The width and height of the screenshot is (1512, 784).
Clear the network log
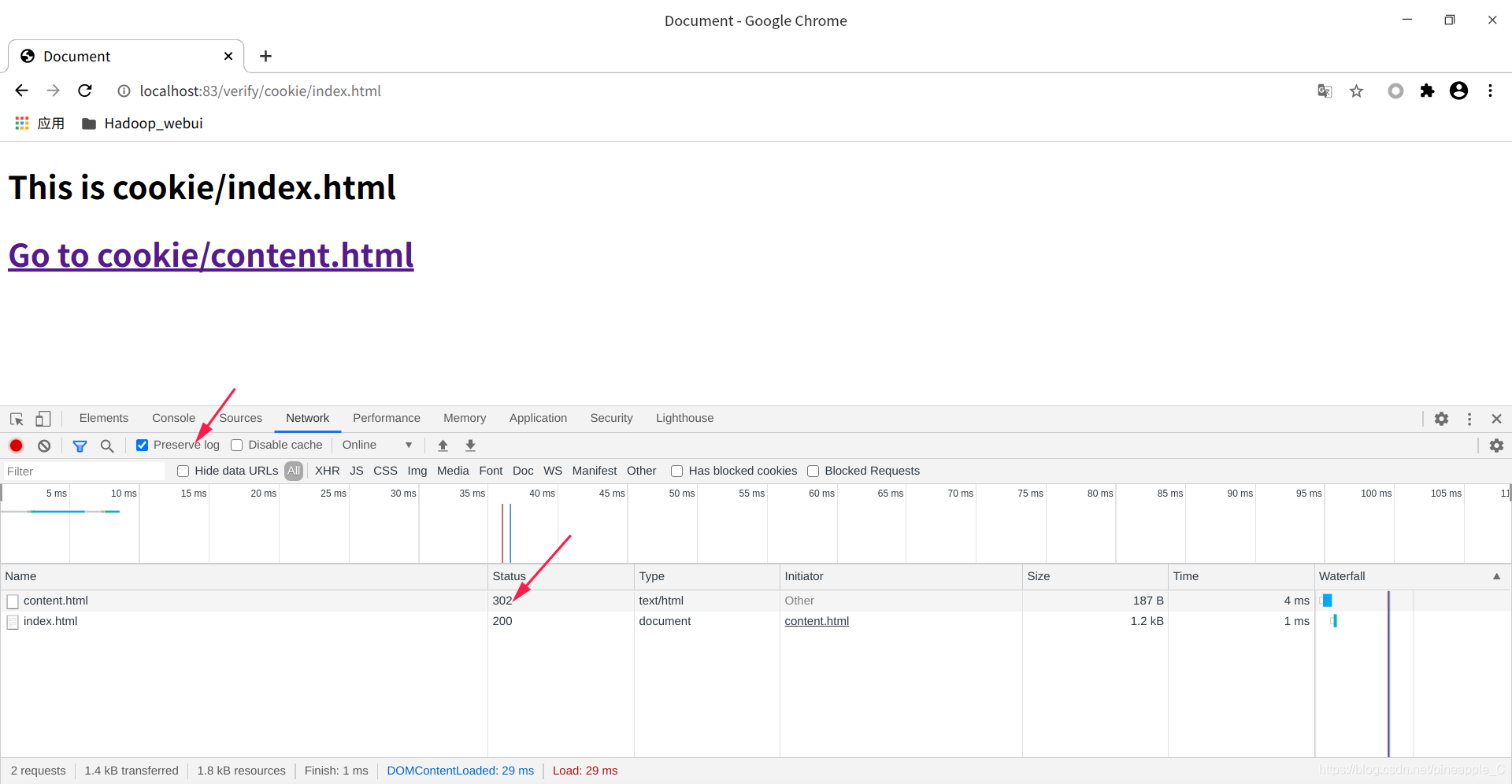click(44, 446)
